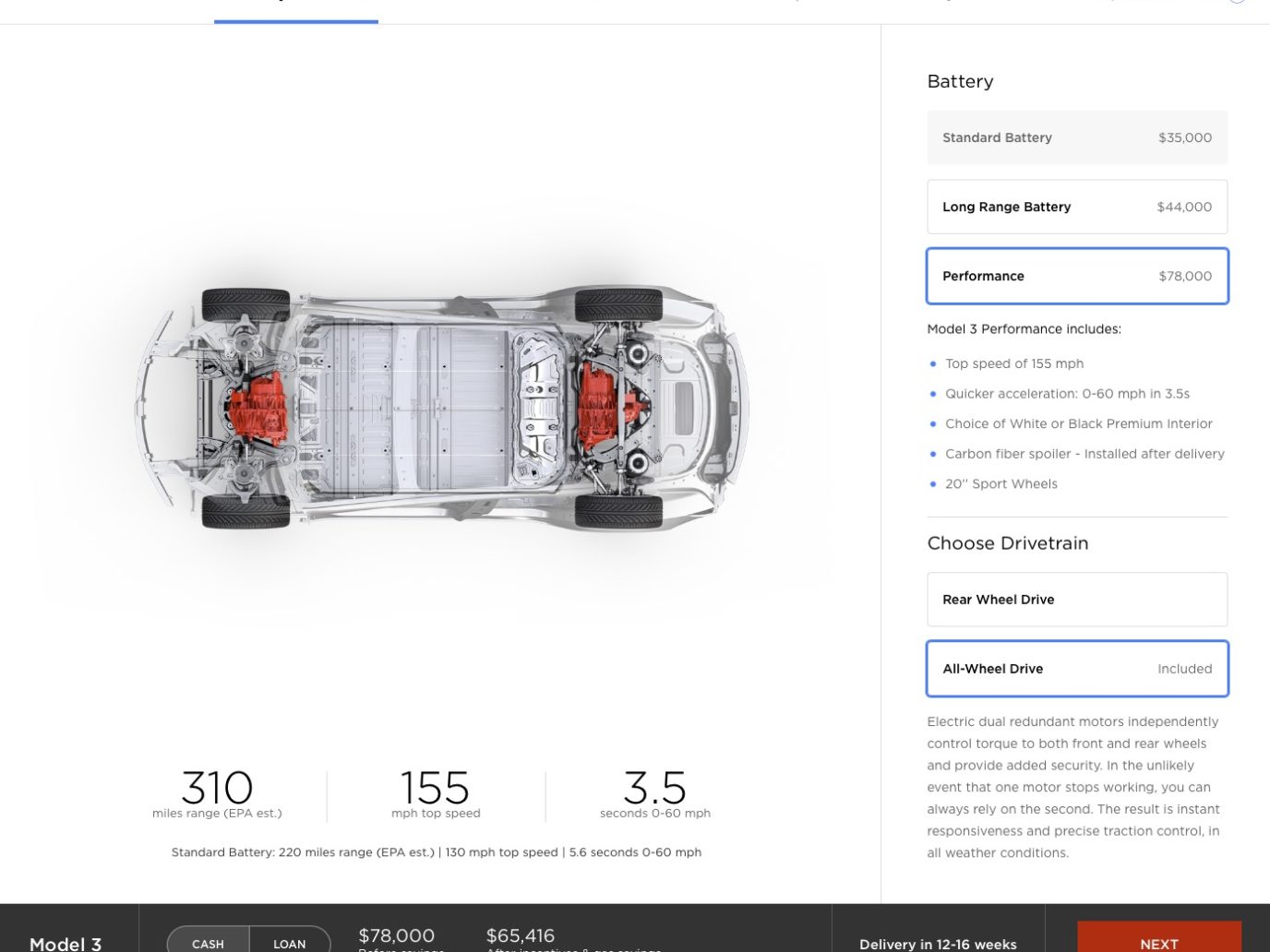
Task: Click the Delivery in 12-16 weeks text
Action: pyautogui.click(x=938, y=944)
